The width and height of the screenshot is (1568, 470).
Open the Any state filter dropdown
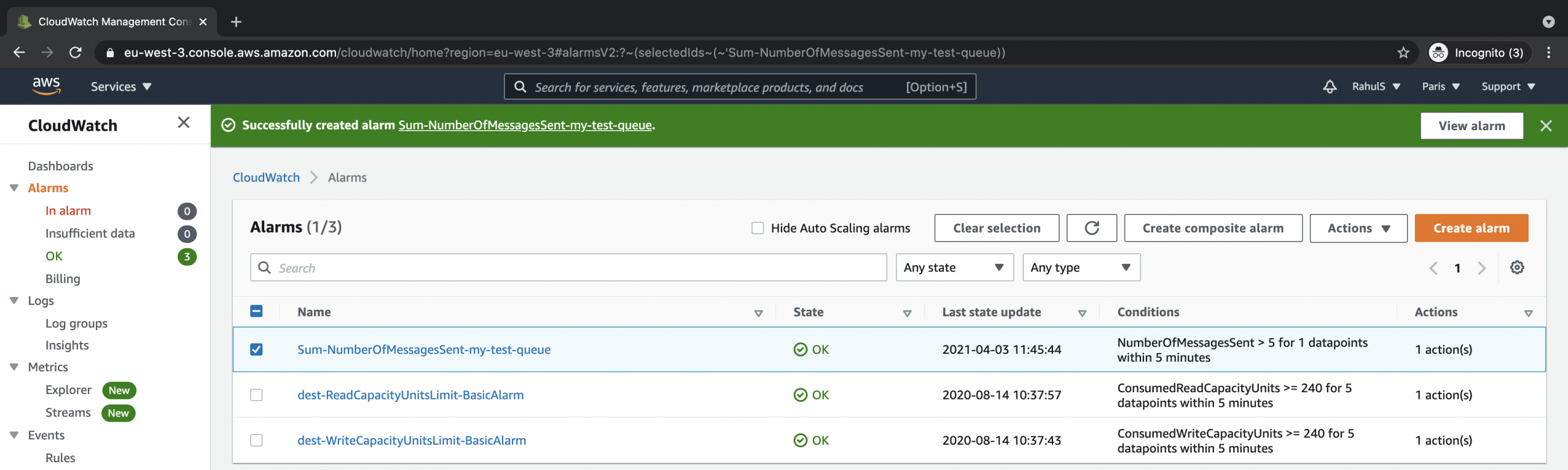tap(954, 268)
